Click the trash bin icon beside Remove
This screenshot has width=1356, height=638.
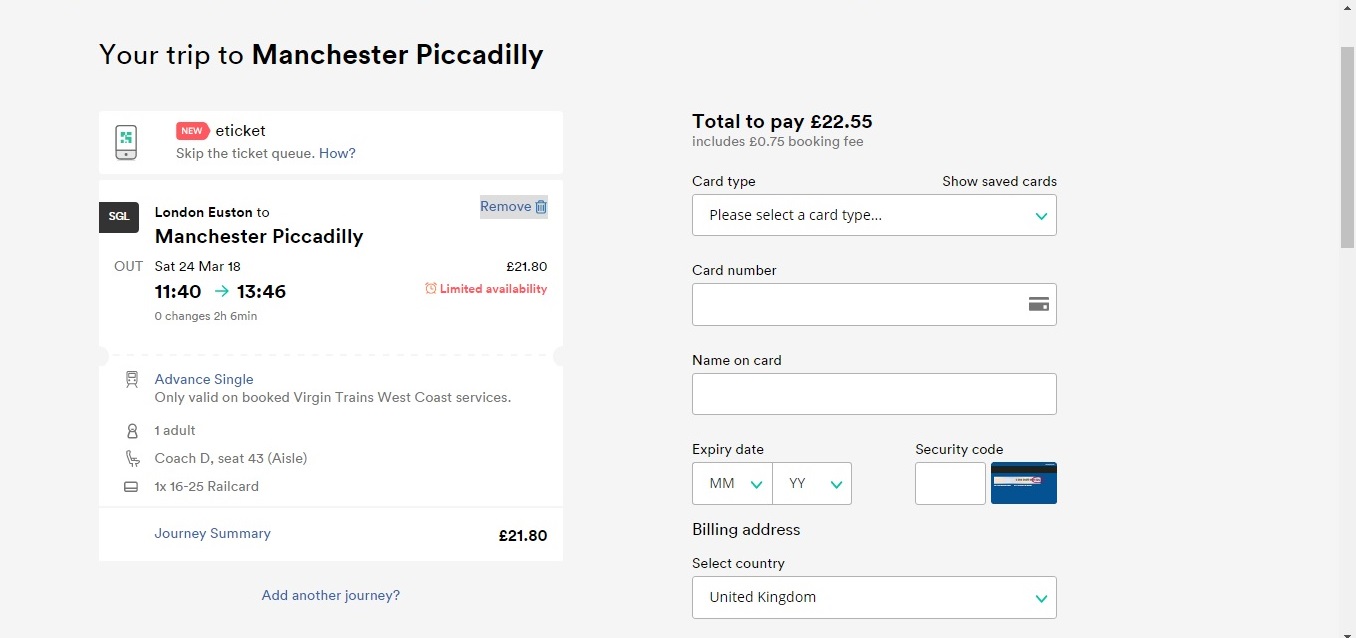click(x=541, y=207)
